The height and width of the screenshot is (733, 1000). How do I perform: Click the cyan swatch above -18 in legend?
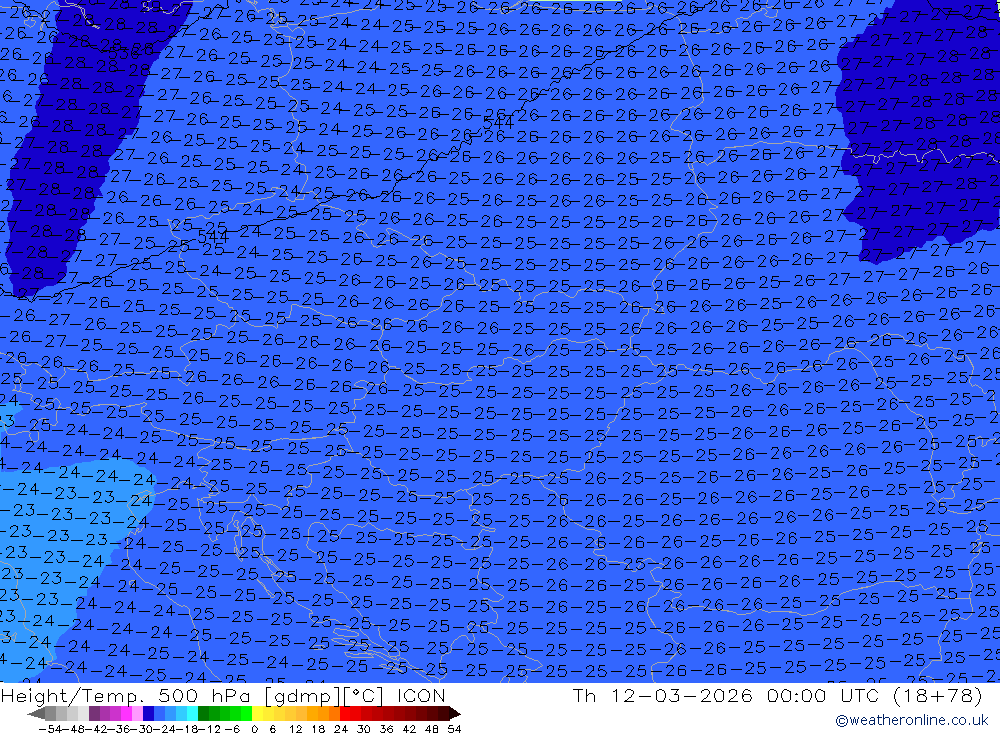[x=192, y=714]
